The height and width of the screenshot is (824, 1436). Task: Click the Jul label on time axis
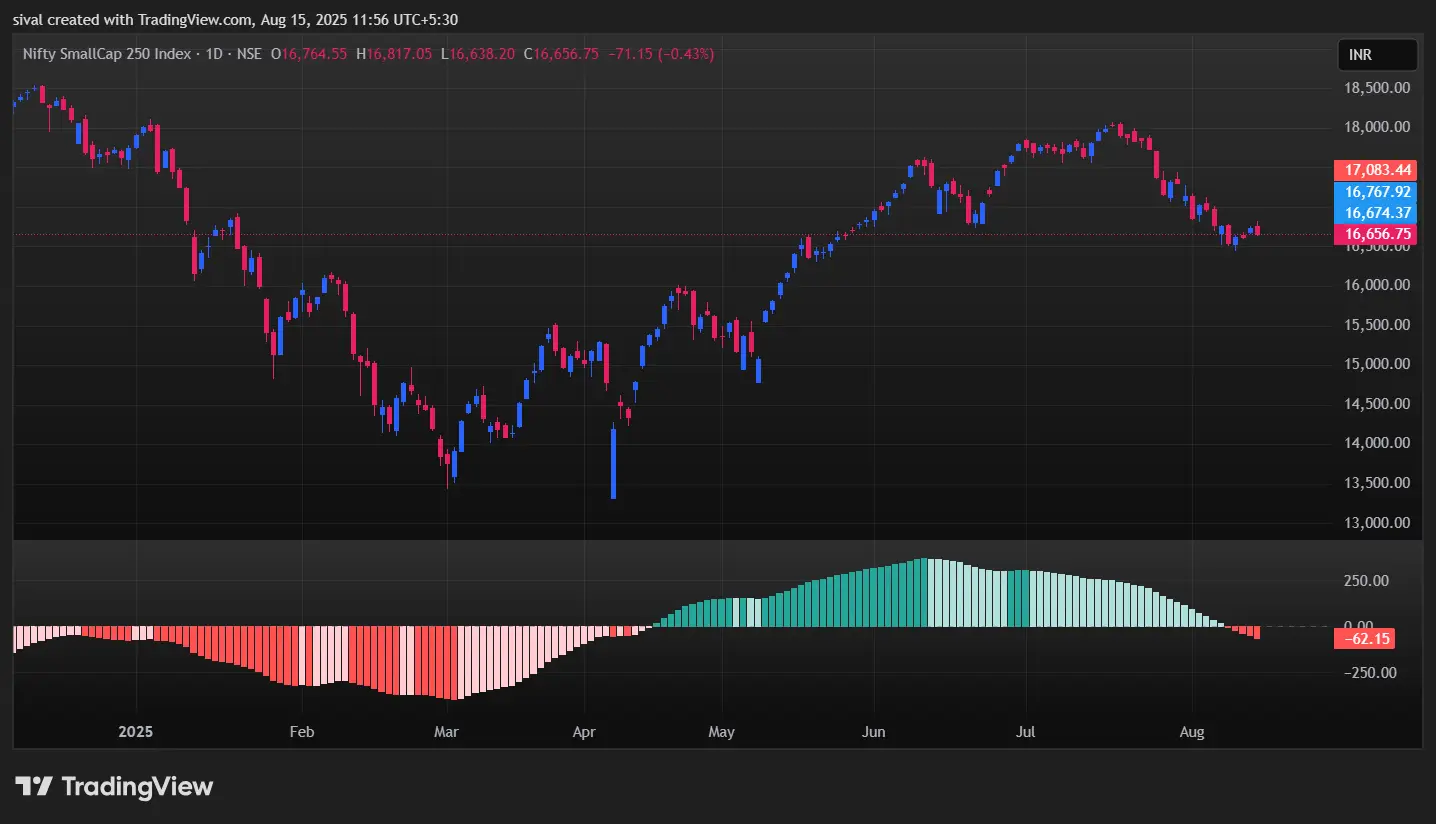tap(1026, 732)
